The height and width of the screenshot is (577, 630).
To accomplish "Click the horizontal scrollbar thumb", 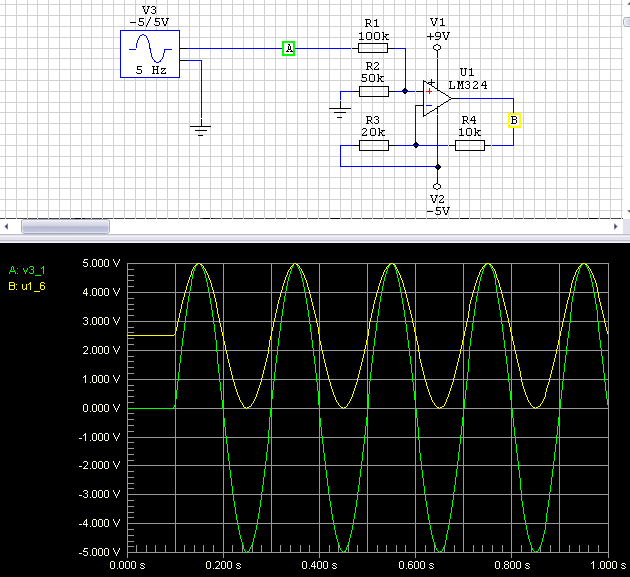I will [x=65, y=227].
